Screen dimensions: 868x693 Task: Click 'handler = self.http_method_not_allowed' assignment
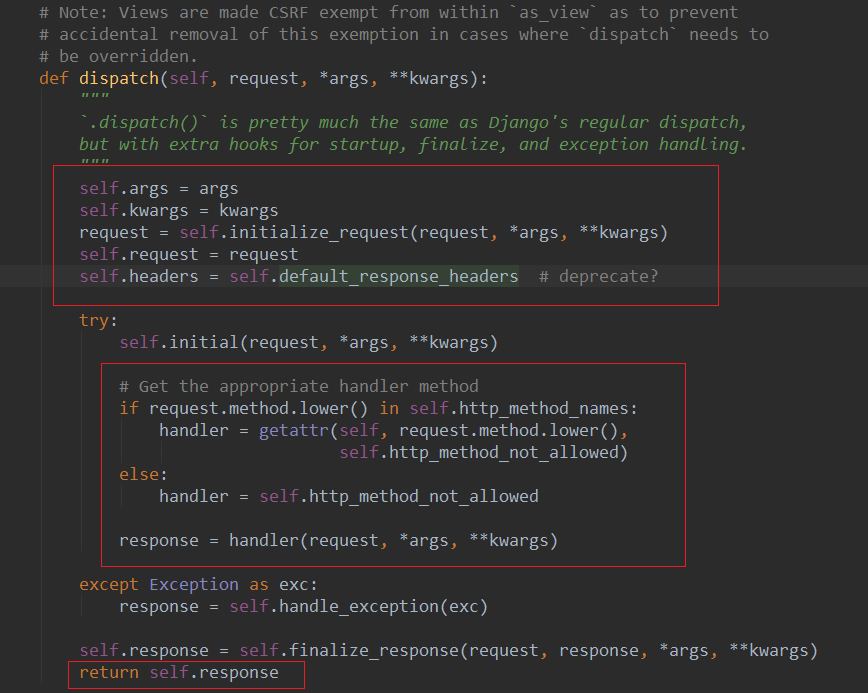349,497
